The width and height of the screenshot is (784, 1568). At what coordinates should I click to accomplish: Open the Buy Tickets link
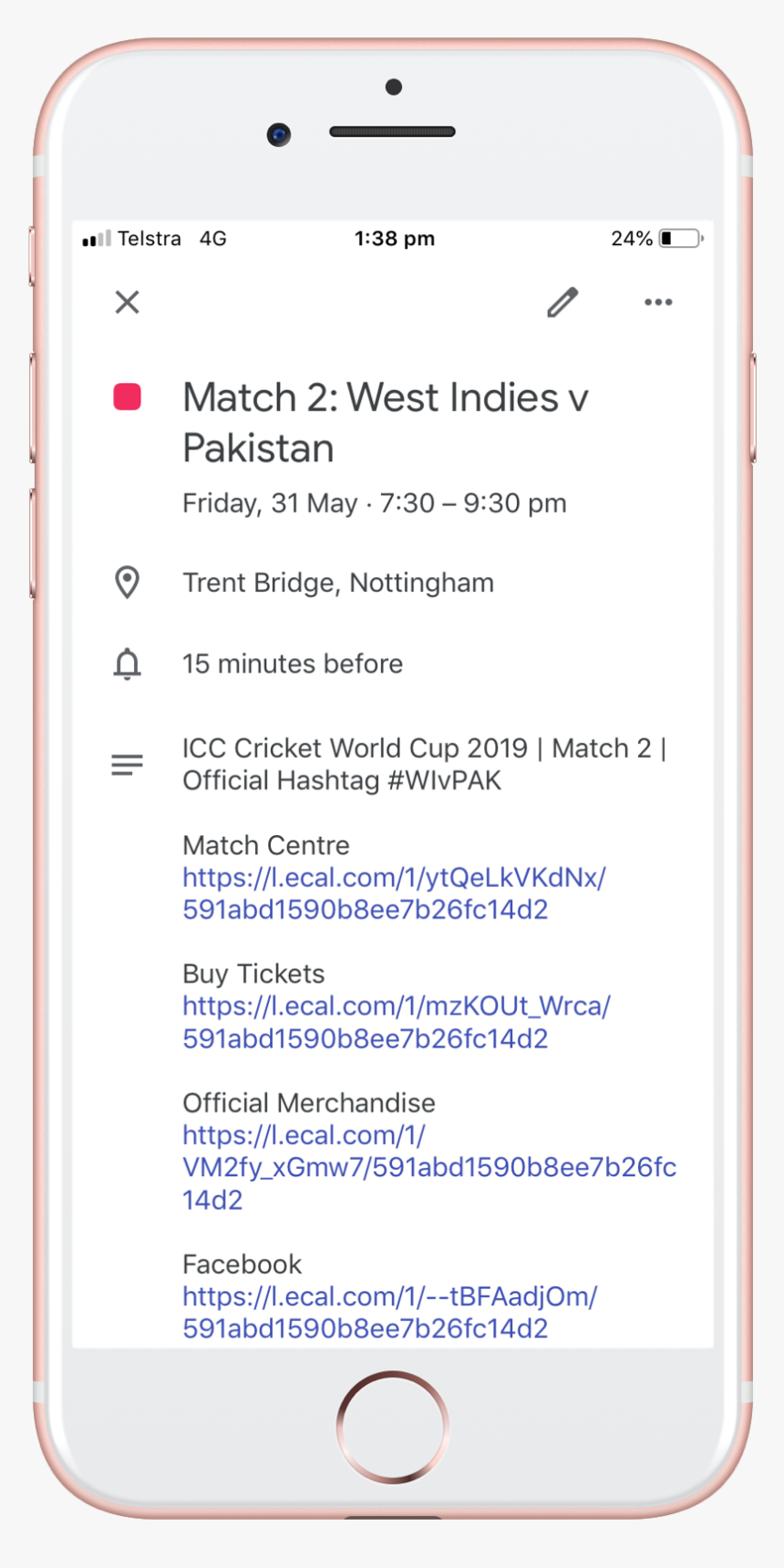tap(396, 1022)
